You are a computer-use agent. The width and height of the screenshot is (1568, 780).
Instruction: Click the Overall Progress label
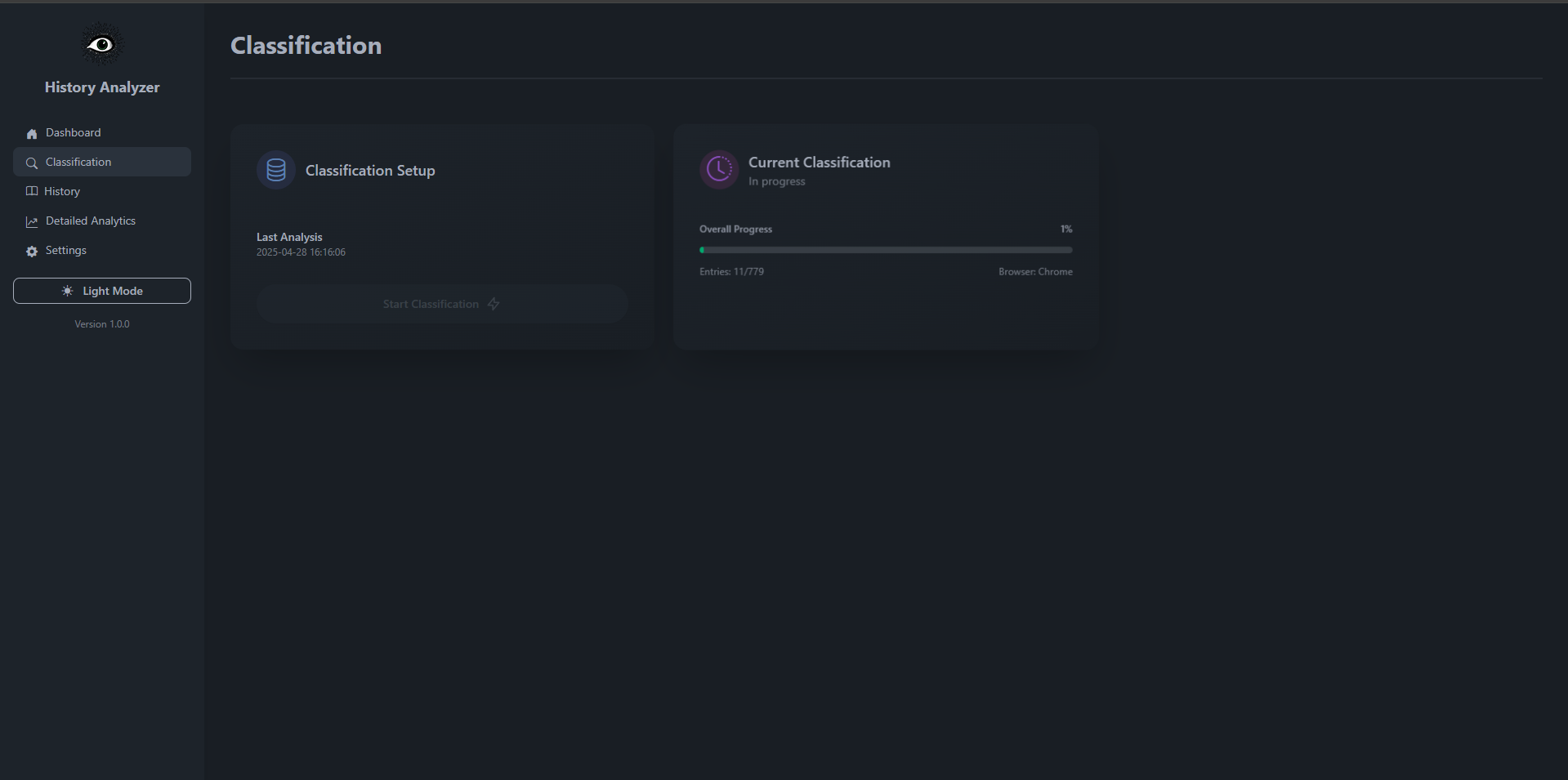[735, 229]
